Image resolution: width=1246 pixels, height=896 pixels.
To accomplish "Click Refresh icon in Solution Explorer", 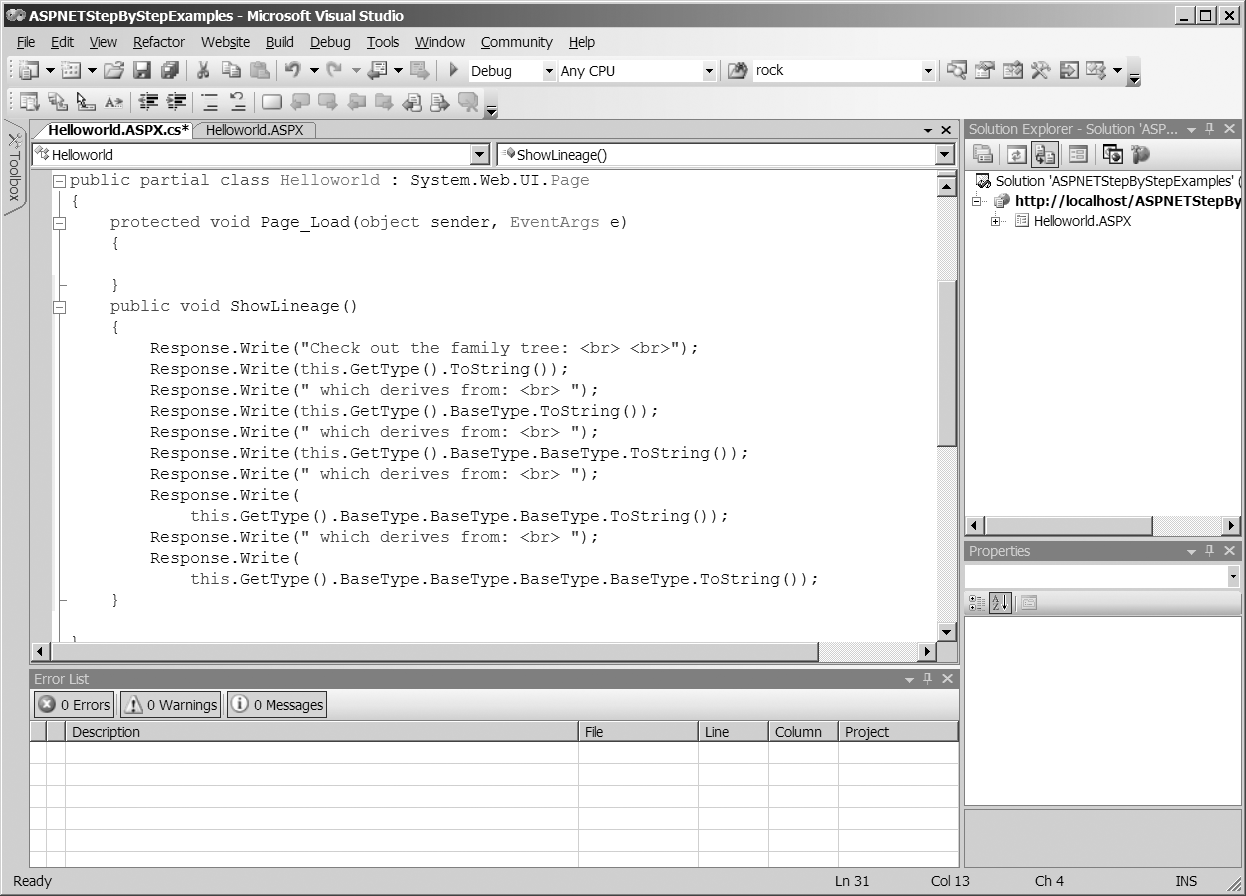I will (x=1016, y=154).
